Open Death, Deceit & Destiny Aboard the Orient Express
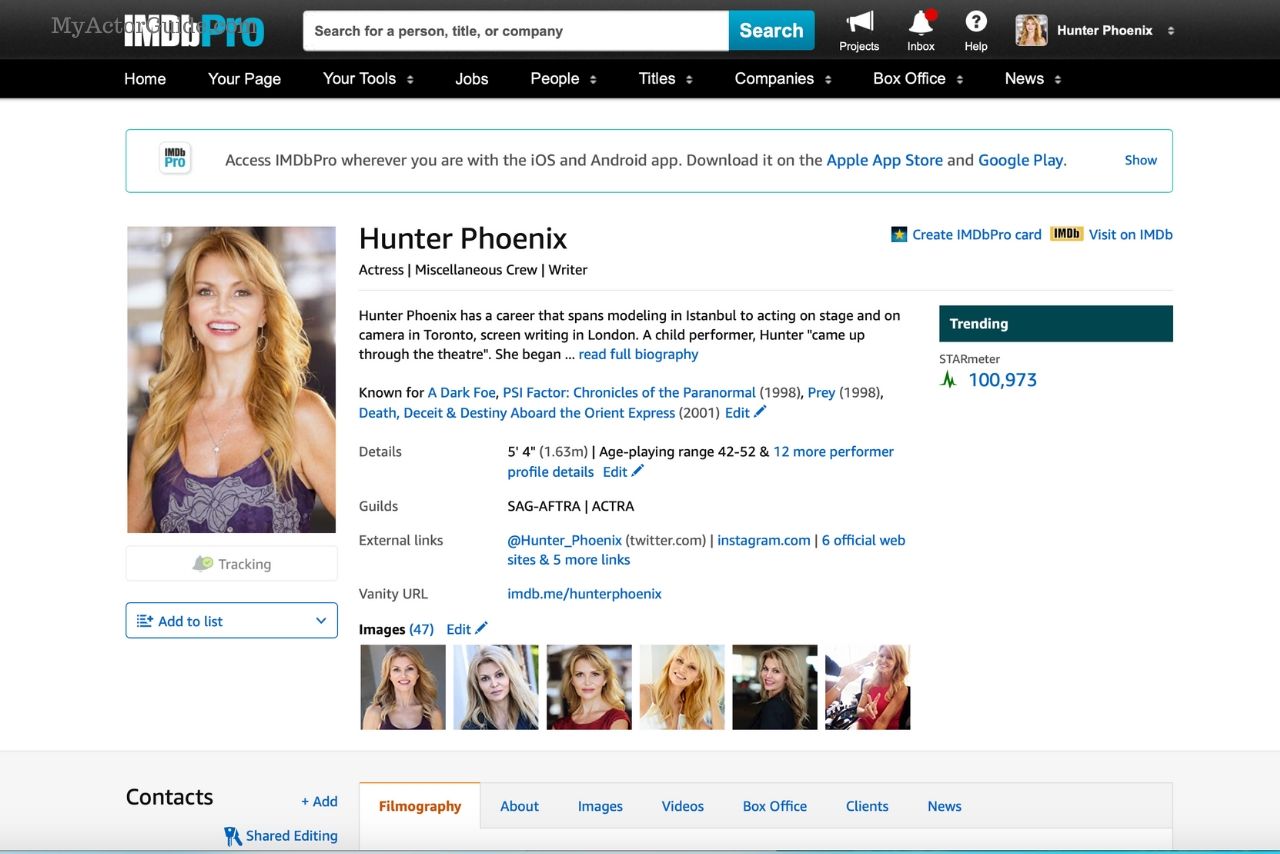1280x854 pixels. click(517, 412)
